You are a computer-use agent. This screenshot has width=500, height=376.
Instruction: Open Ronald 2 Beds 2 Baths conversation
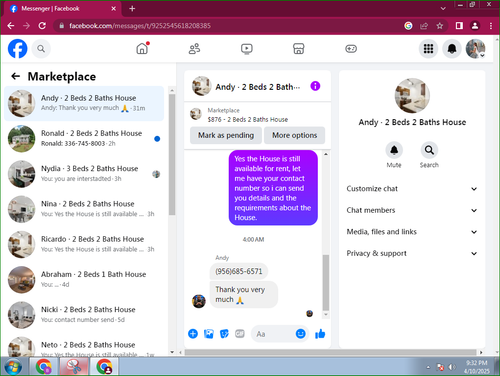click(84, 139)
